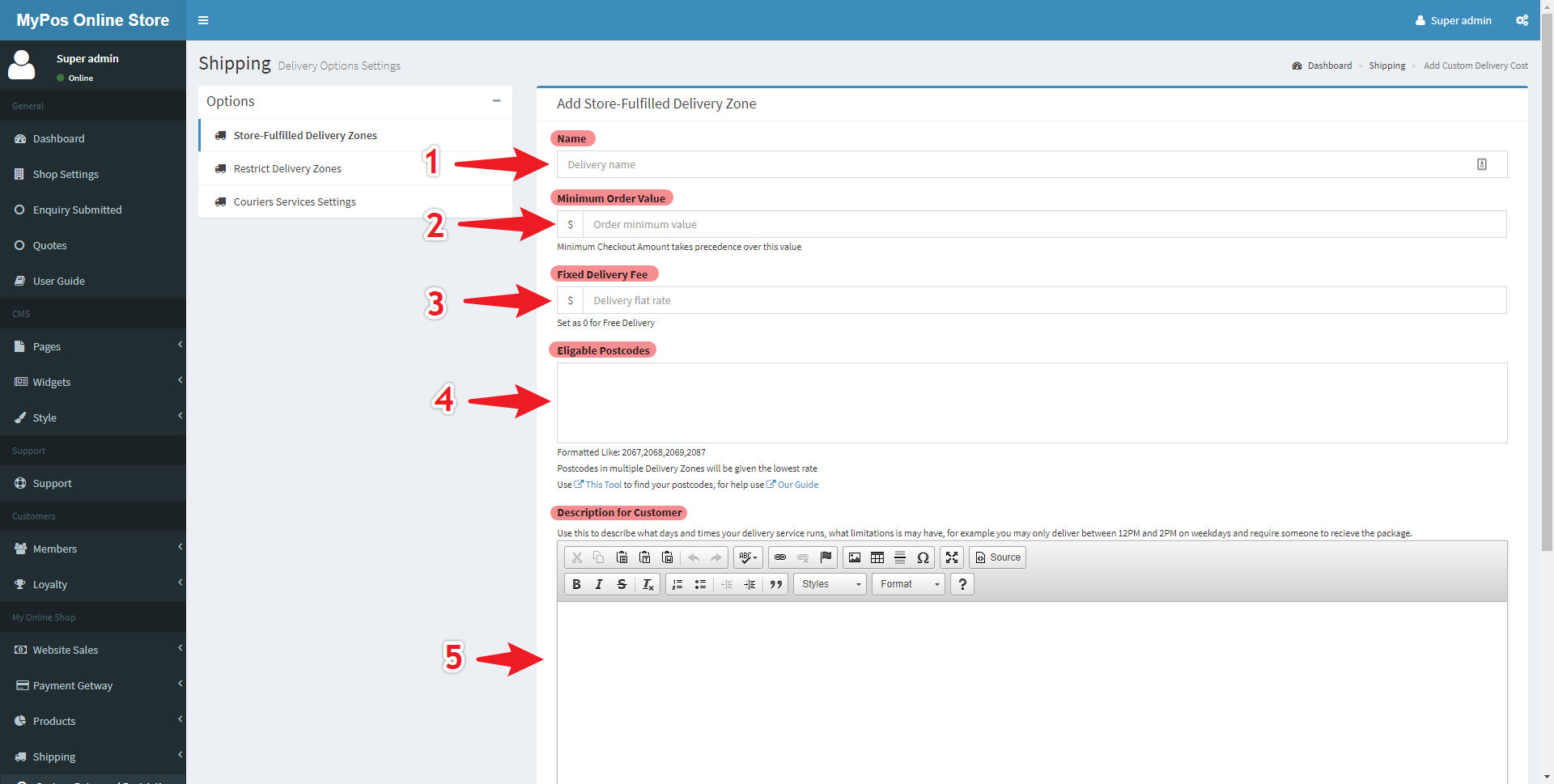Toggle strikethrough formatting

tap(622, 584)
